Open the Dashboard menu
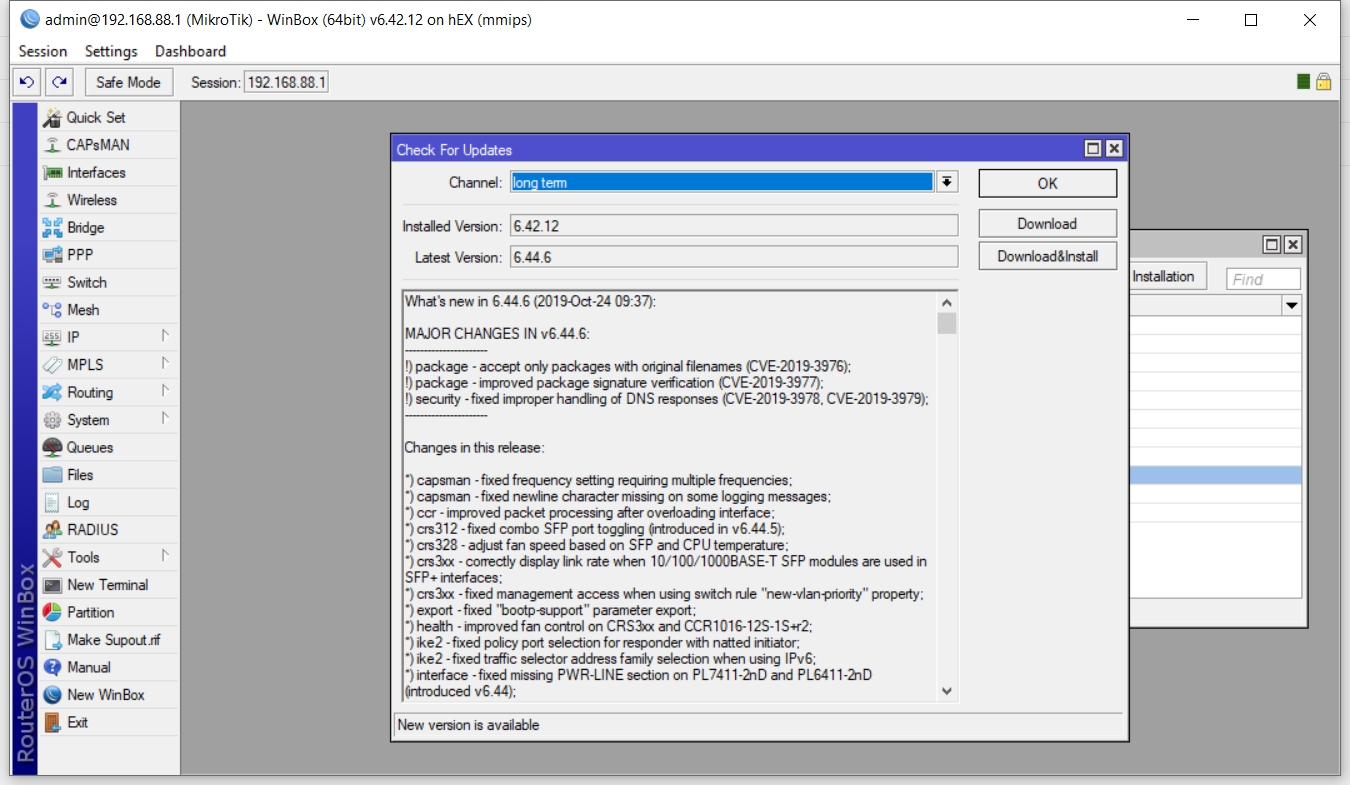This screenshot has width=1350, height=785. 190,51
